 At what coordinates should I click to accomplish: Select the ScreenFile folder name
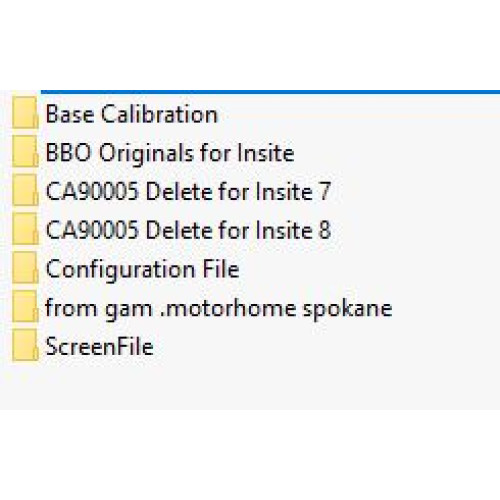pos(99,346)
